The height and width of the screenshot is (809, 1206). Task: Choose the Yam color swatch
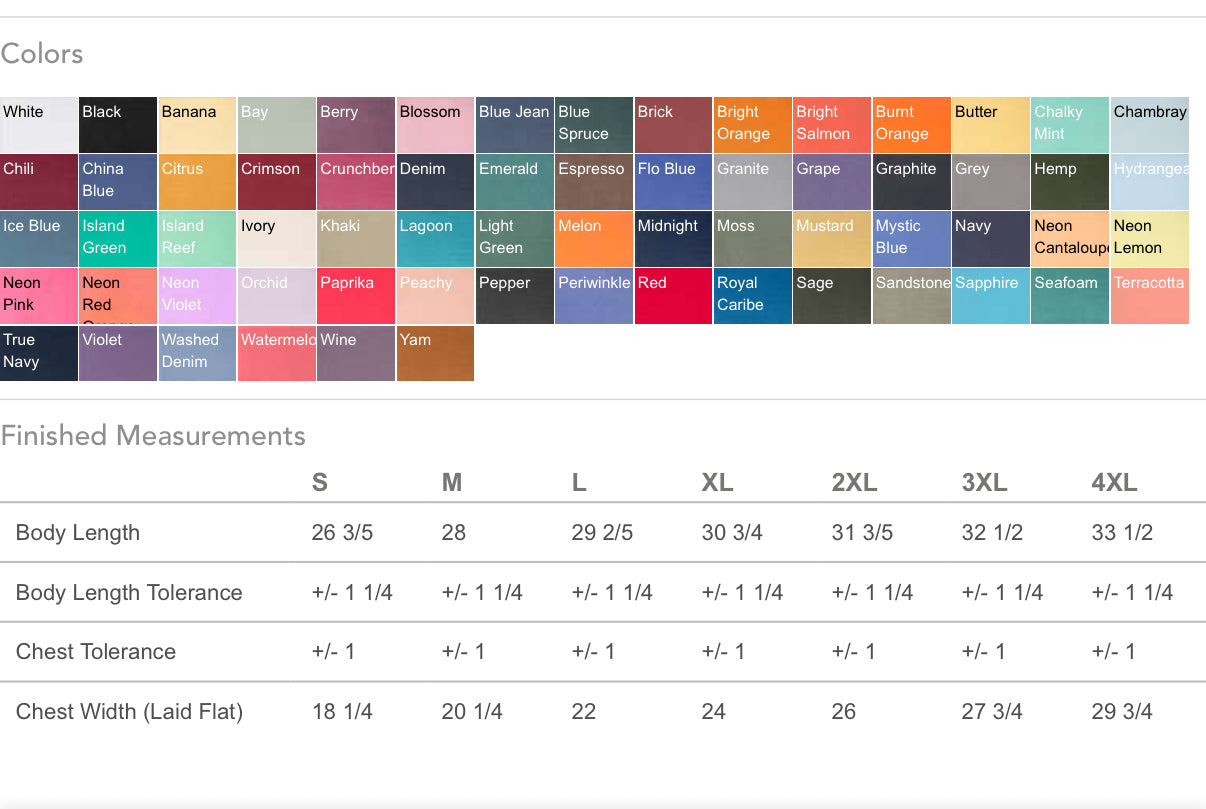pos(435,353)
